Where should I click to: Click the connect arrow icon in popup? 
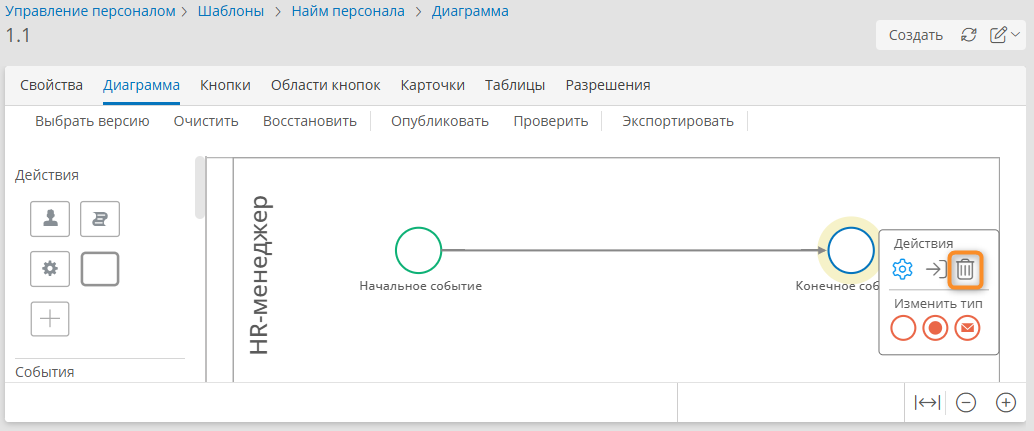click(936, 269)
